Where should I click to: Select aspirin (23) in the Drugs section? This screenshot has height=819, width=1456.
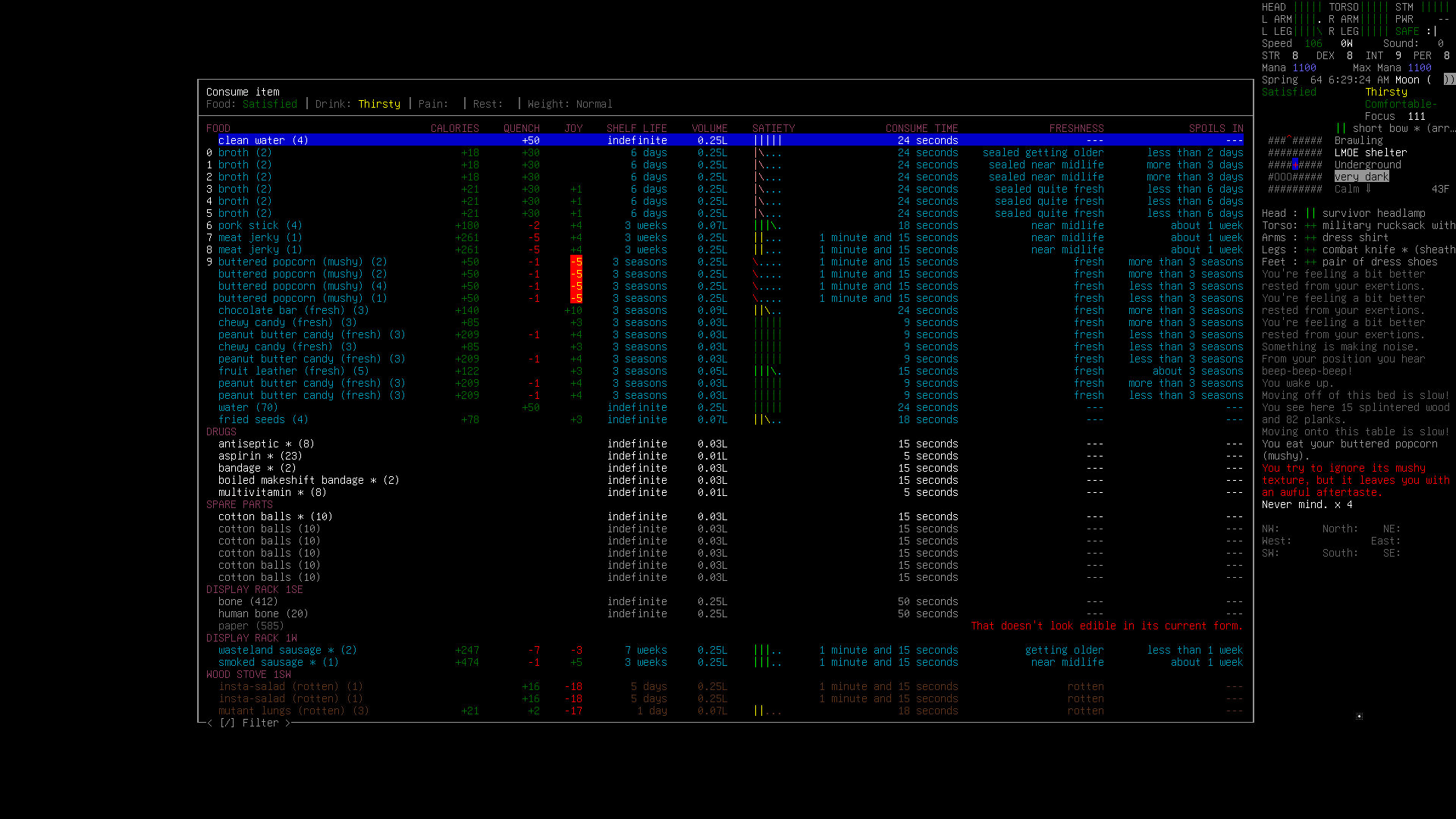[x=259, y=456]
